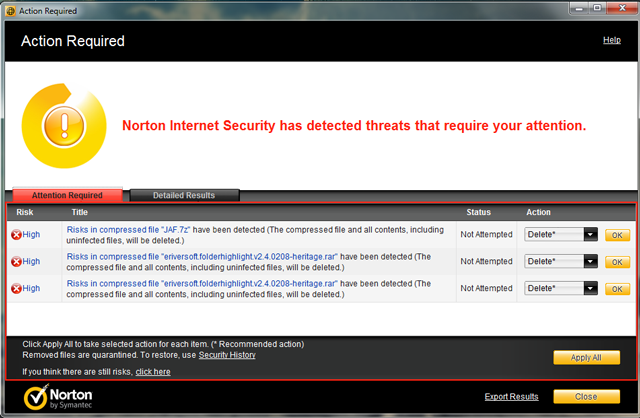Maximize the Action Required window
The height and width of the screenshot is (418, 640).
(597, 8)
